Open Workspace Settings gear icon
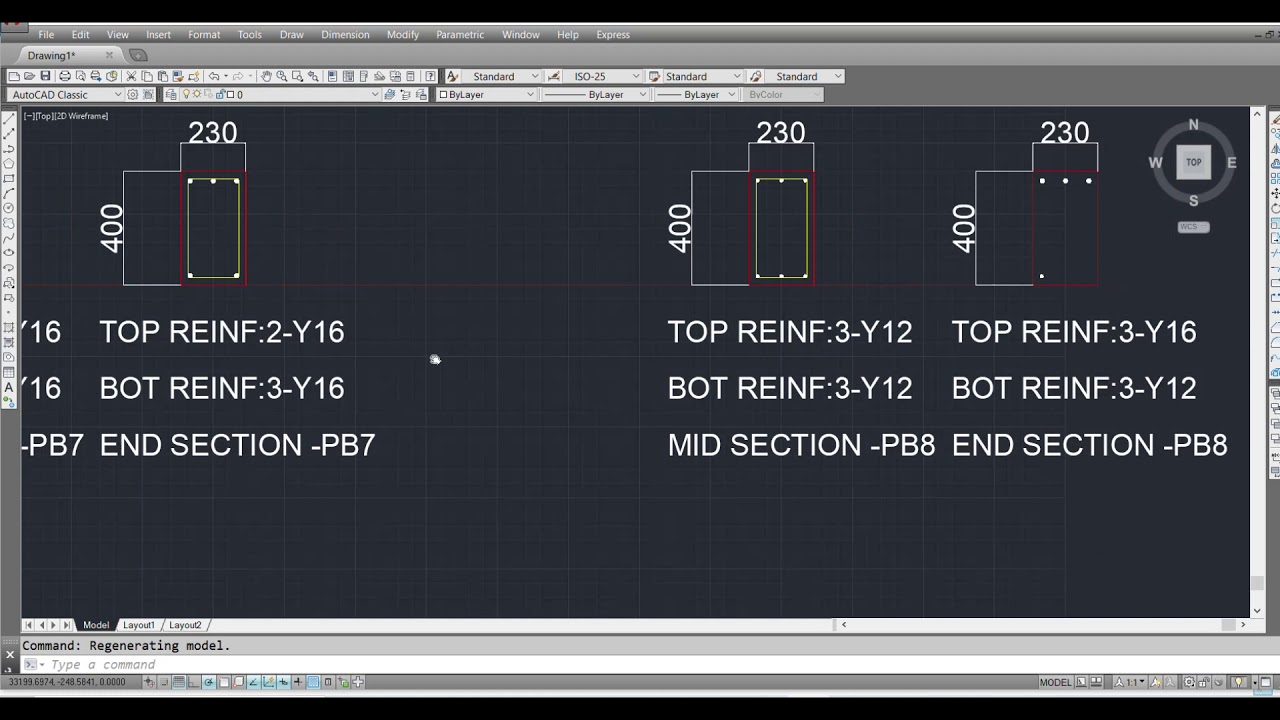 [x=132, y=94]
